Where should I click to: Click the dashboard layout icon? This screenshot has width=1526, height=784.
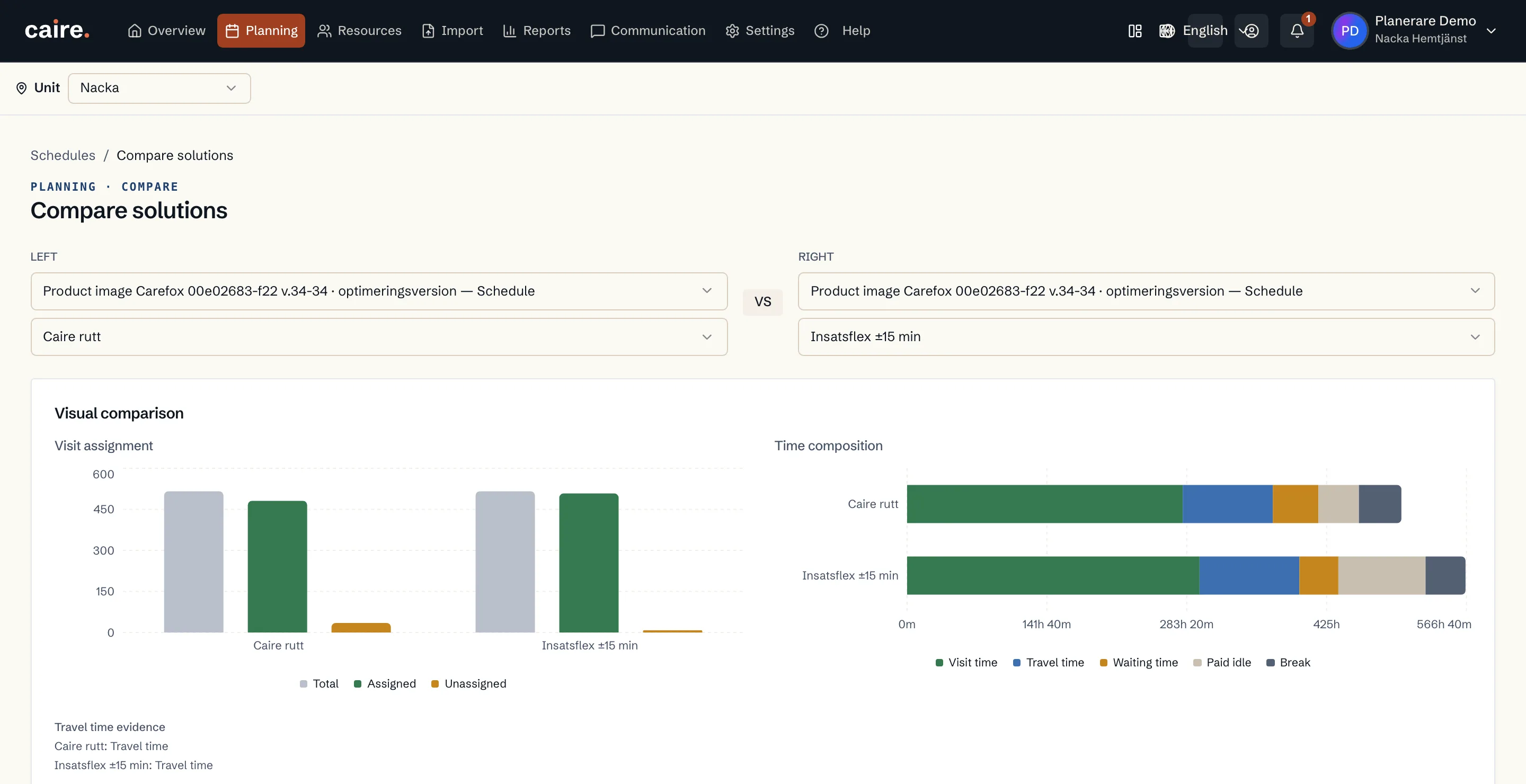click(1134, 31)
